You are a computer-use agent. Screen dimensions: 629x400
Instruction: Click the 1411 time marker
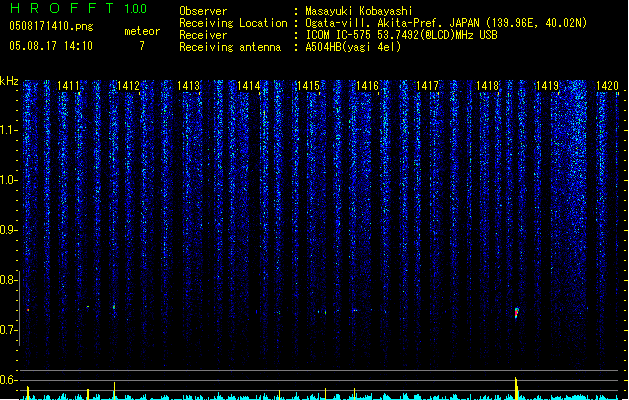tap(68, 86)
